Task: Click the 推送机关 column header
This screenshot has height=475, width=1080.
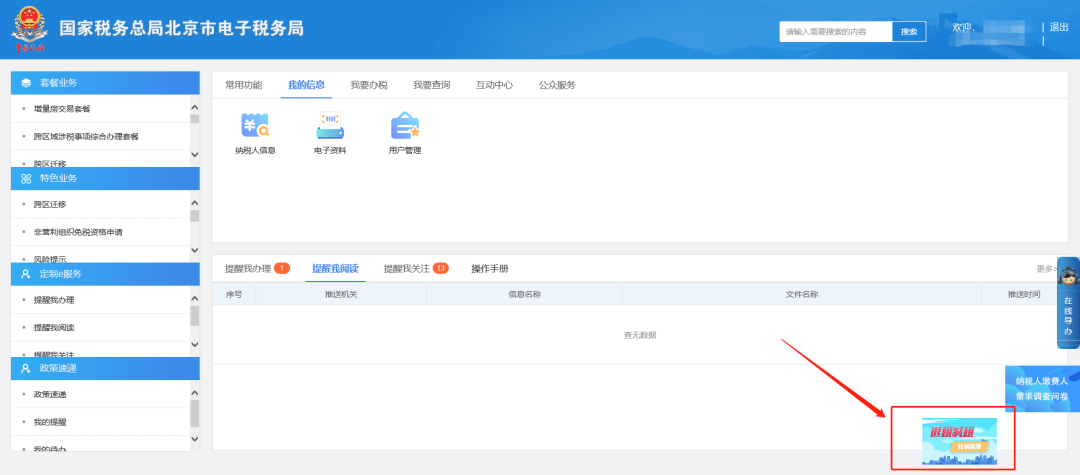Action: (341, 294)
